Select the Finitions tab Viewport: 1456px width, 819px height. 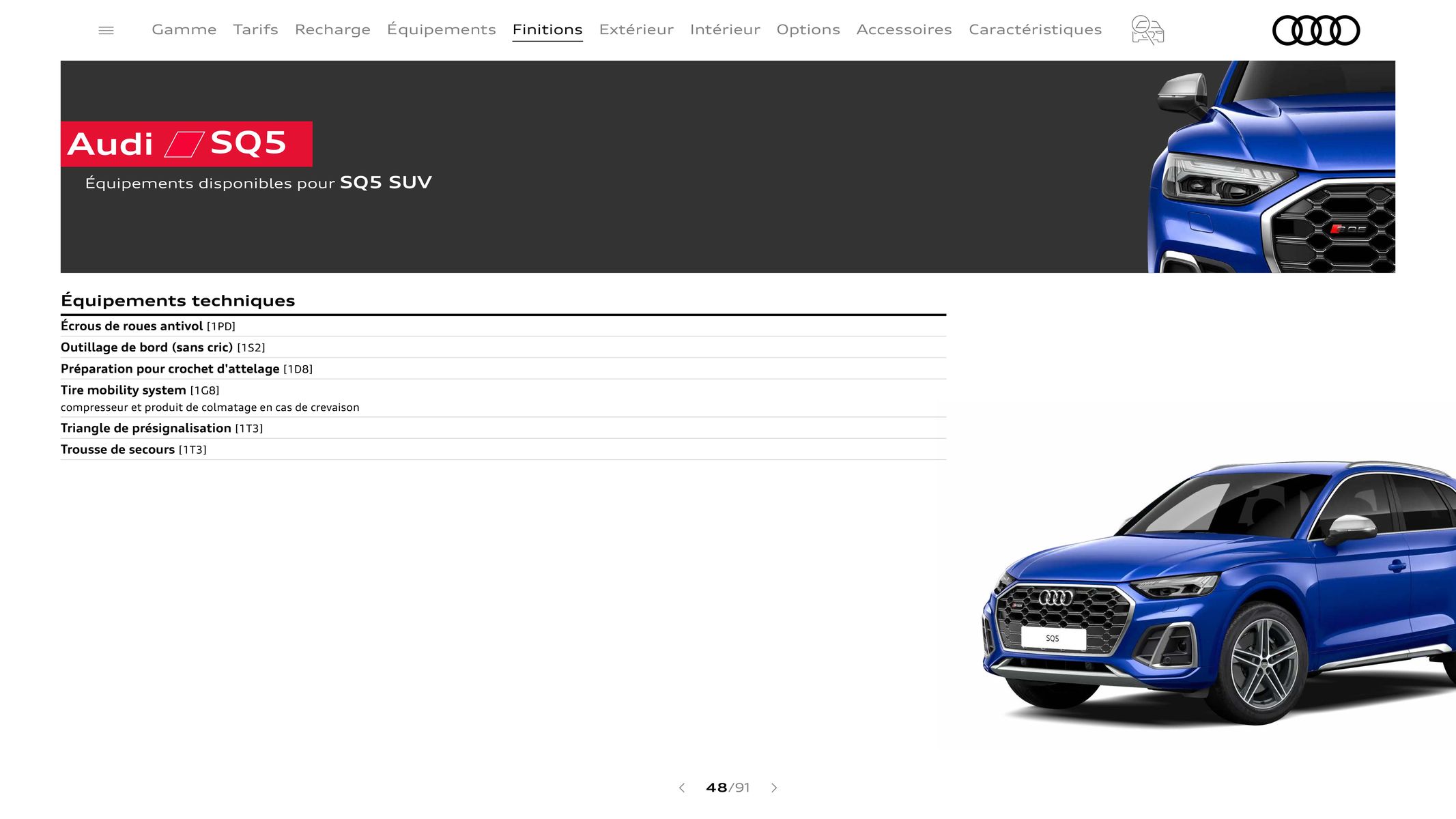coord(547,29)
